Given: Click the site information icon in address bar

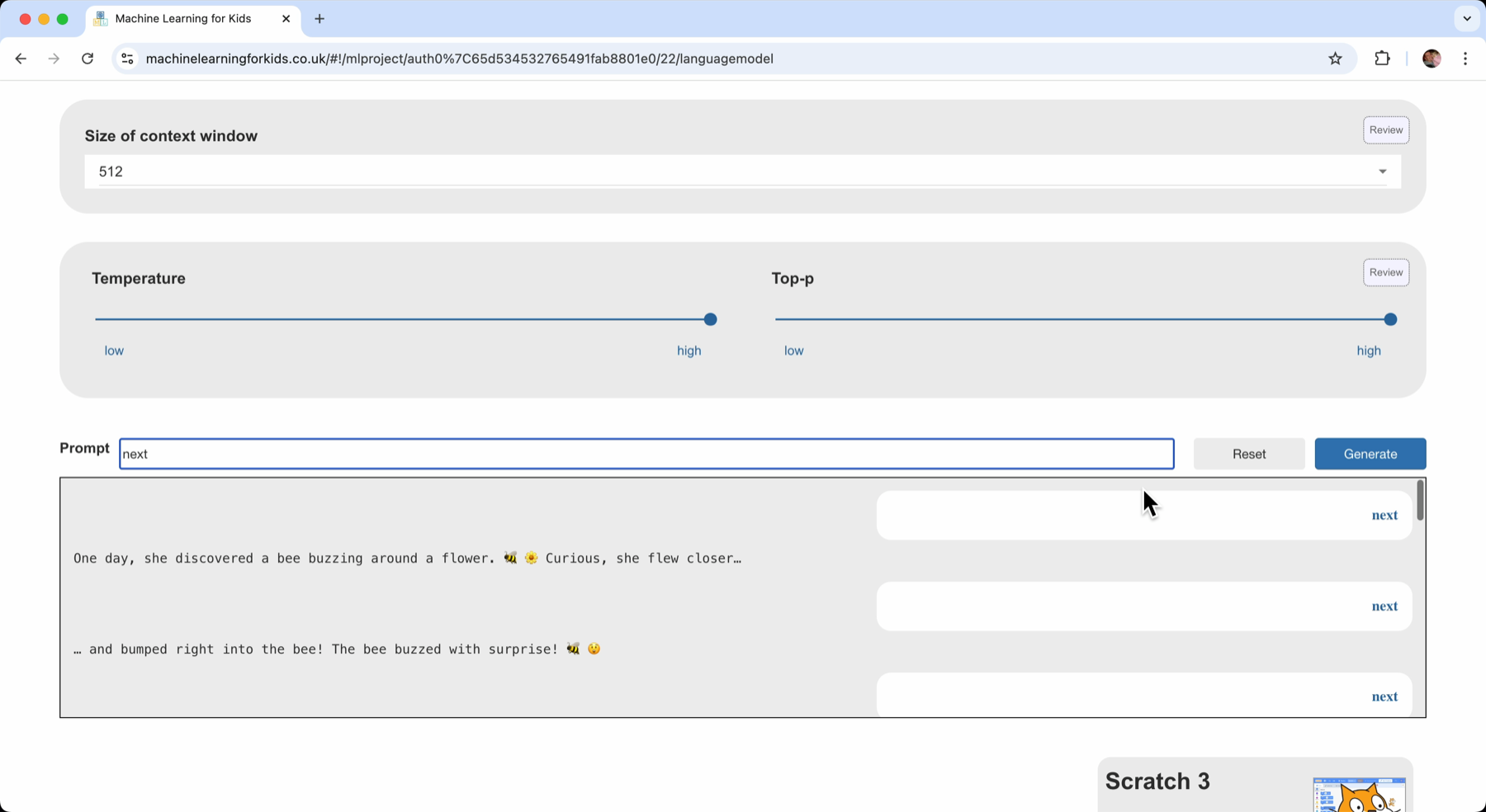Looking at the screenshot, I should pos(127,59).
